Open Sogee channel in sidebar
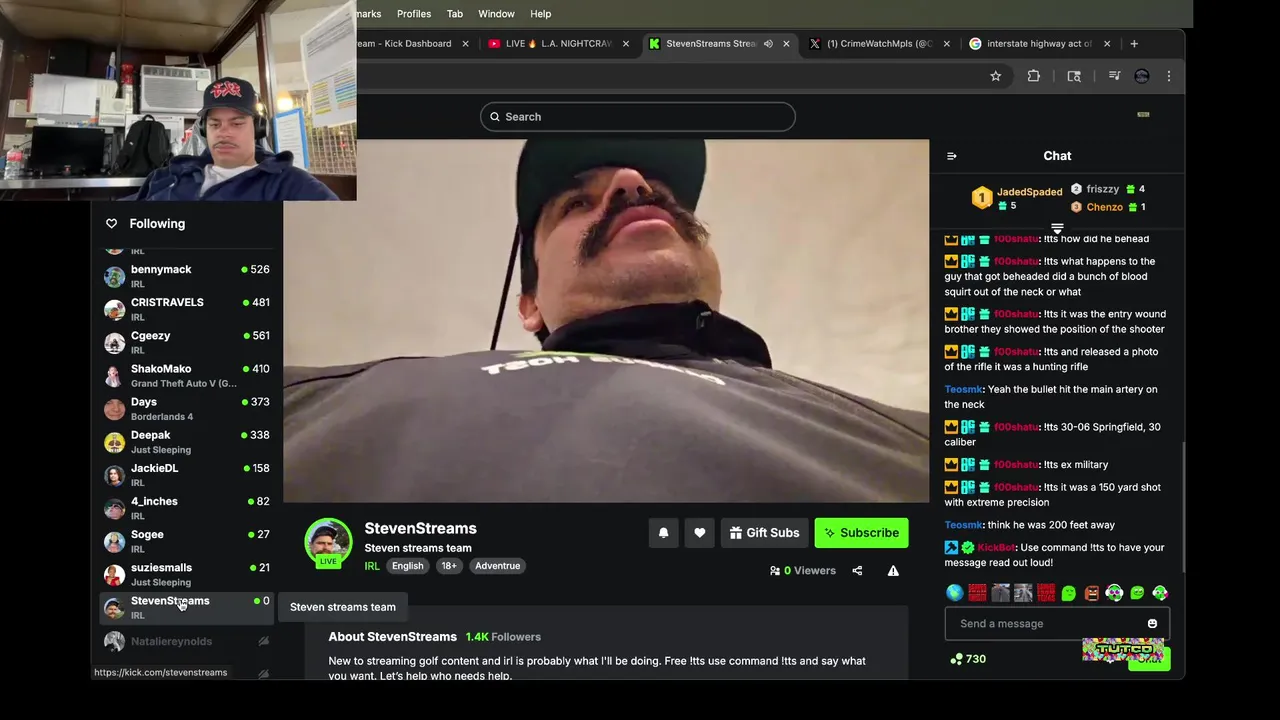Viewport: 1280px width, 720px height. click(187, 540)
